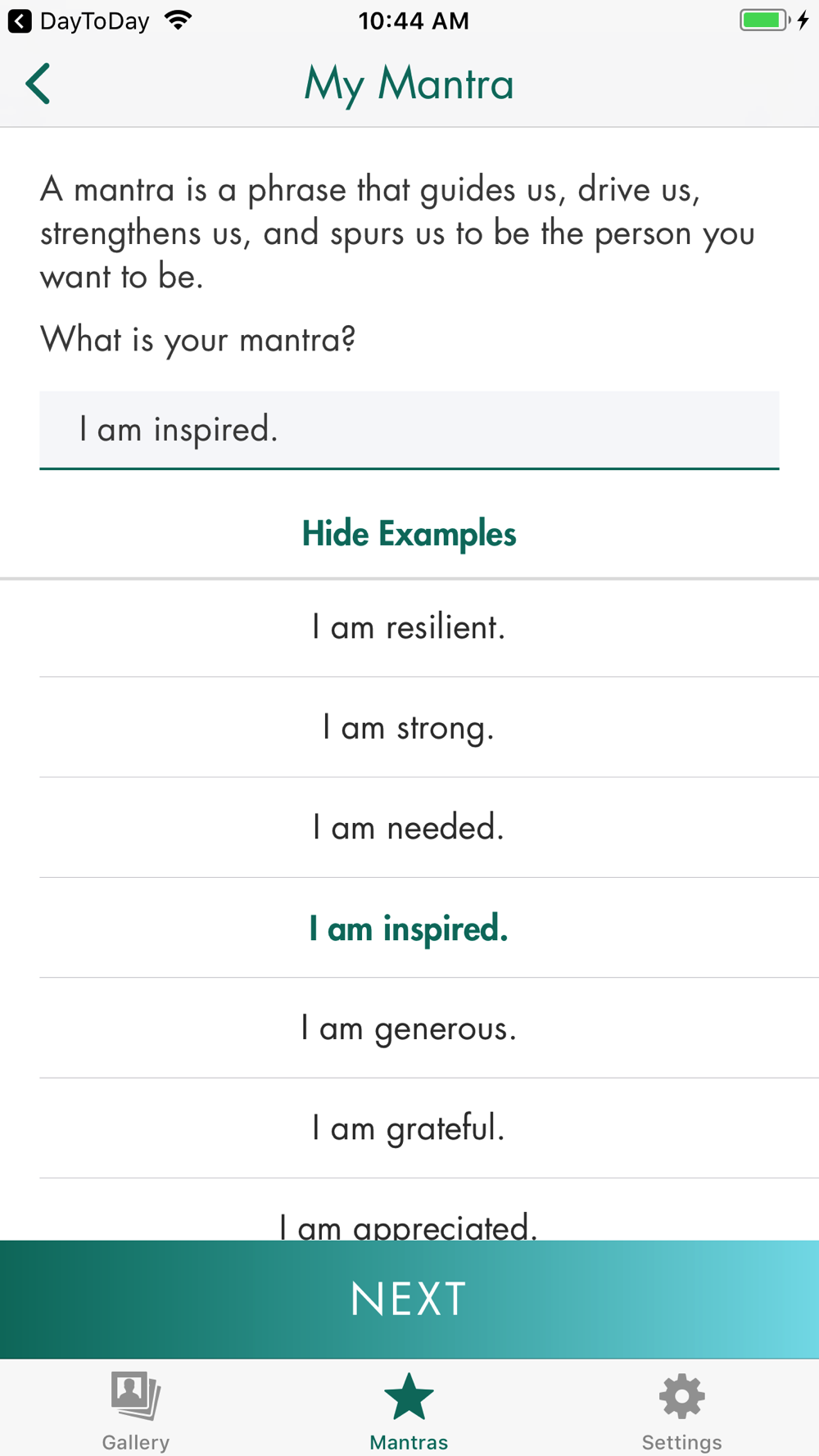819x1456 pixels.
Task: Choose the "I am generous." mantra
Action: [409, 1029]
